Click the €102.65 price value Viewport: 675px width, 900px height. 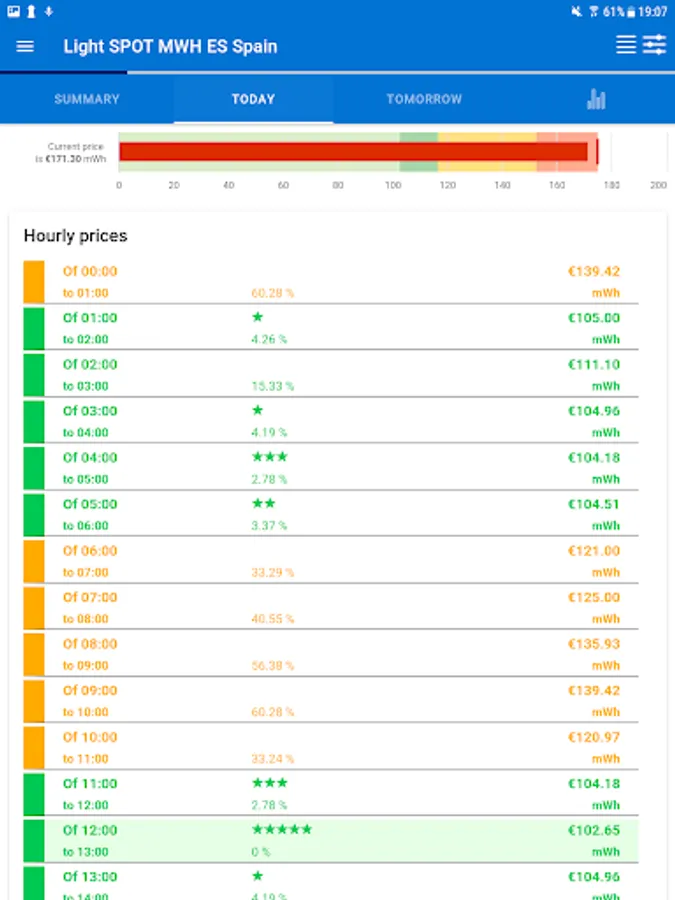tap(593, 830)
